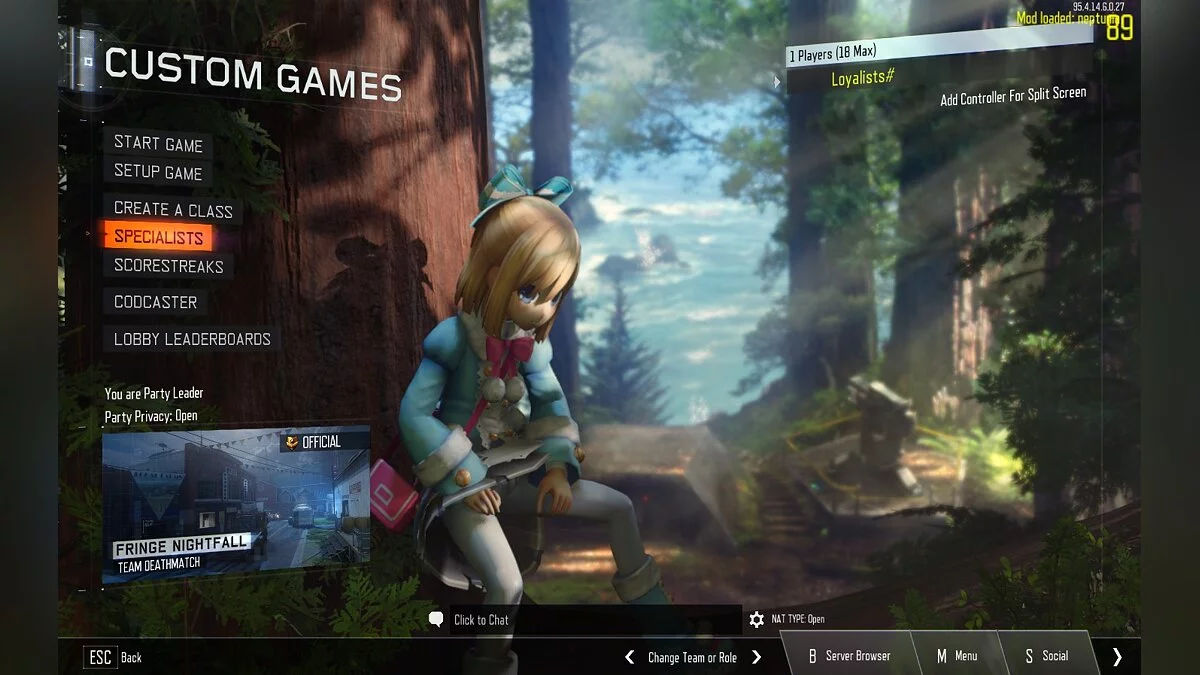Go Back with the Back button
Viewport: 1200px width, 675px height.
click(131, 657)
